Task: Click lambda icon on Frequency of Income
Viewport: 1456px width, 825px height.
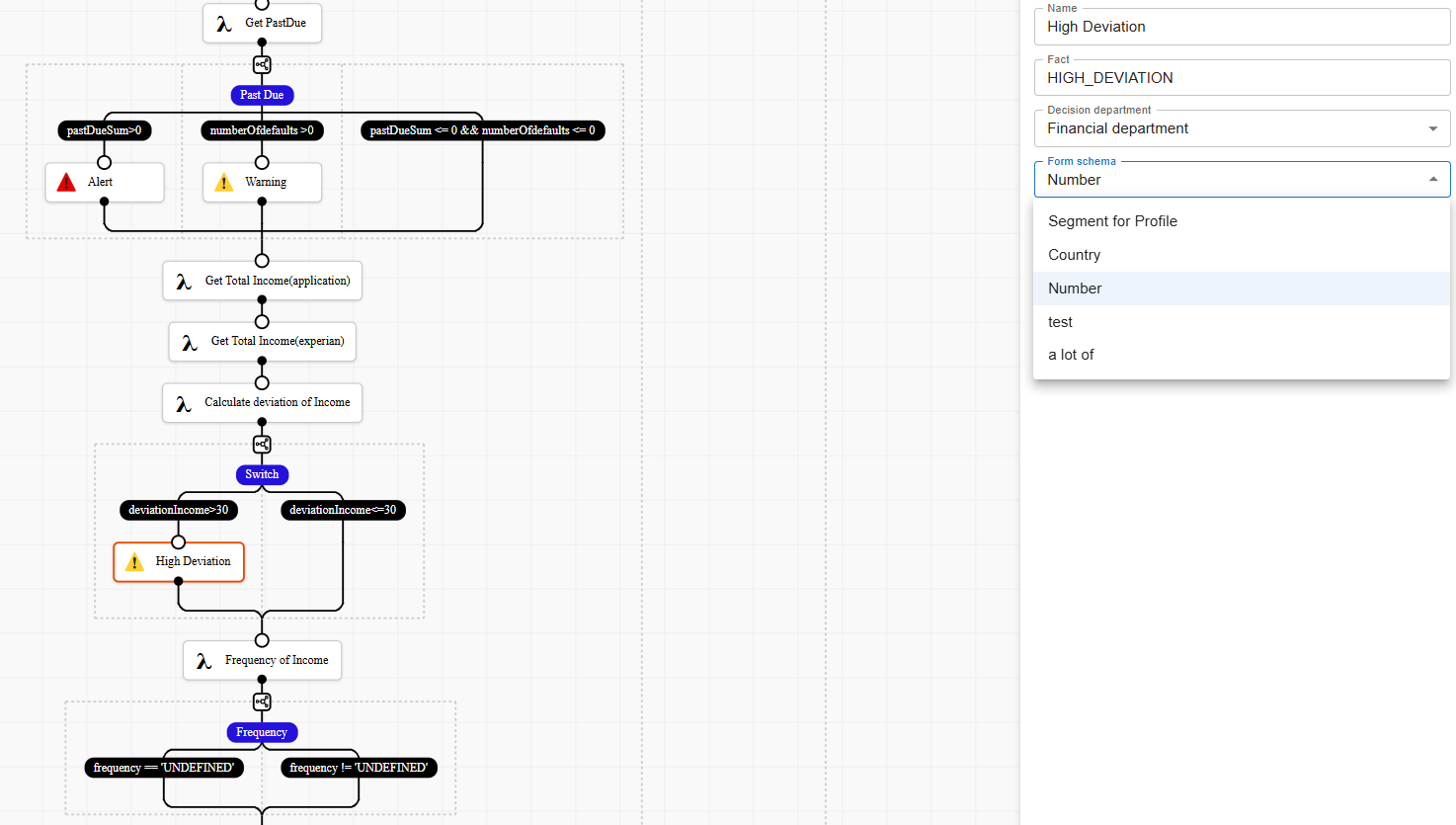Action: pyautogui.click(x=203, y=661)
